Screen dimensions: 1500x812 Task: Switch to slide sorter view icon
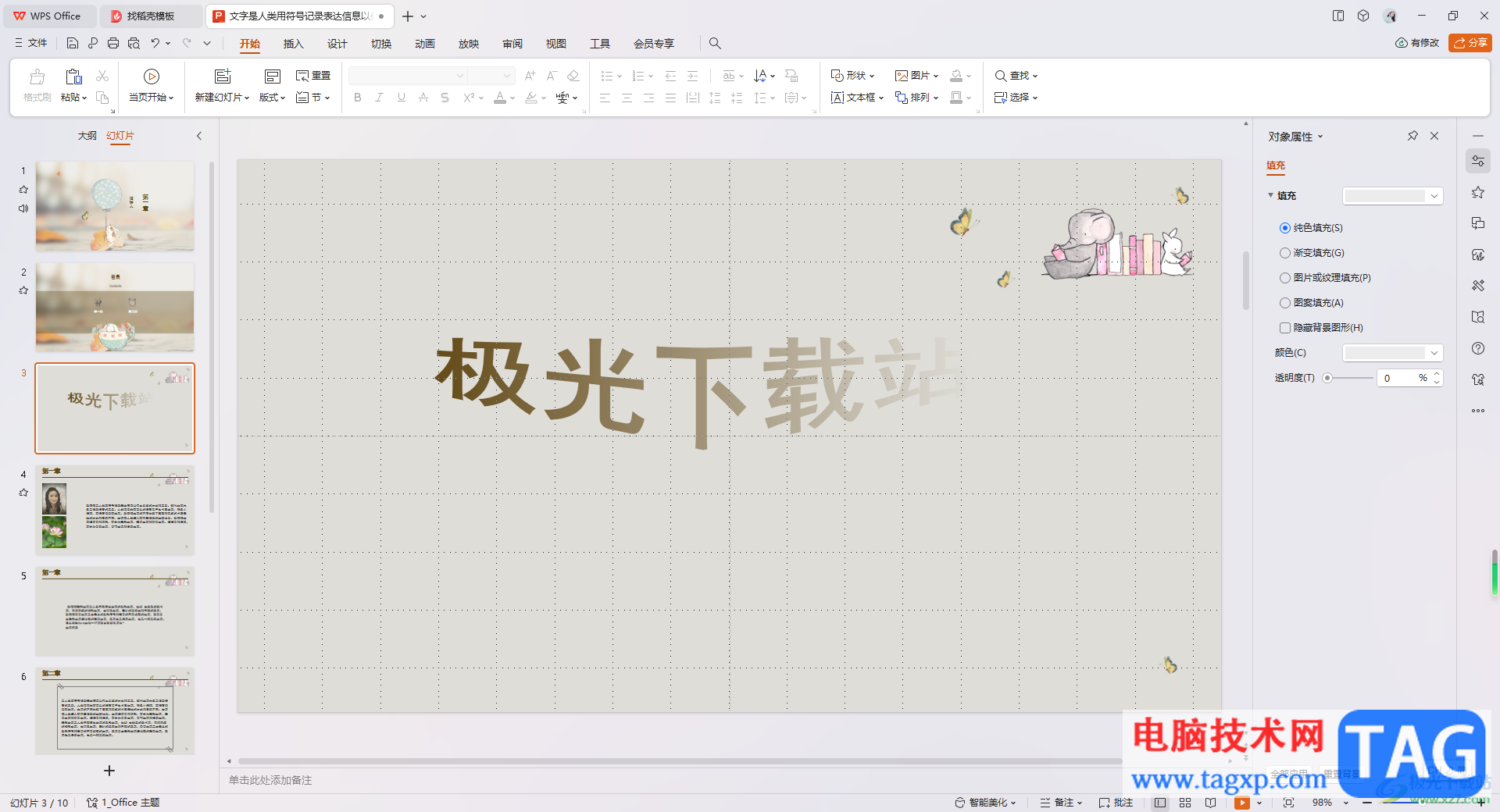(x=1185, y=803)
